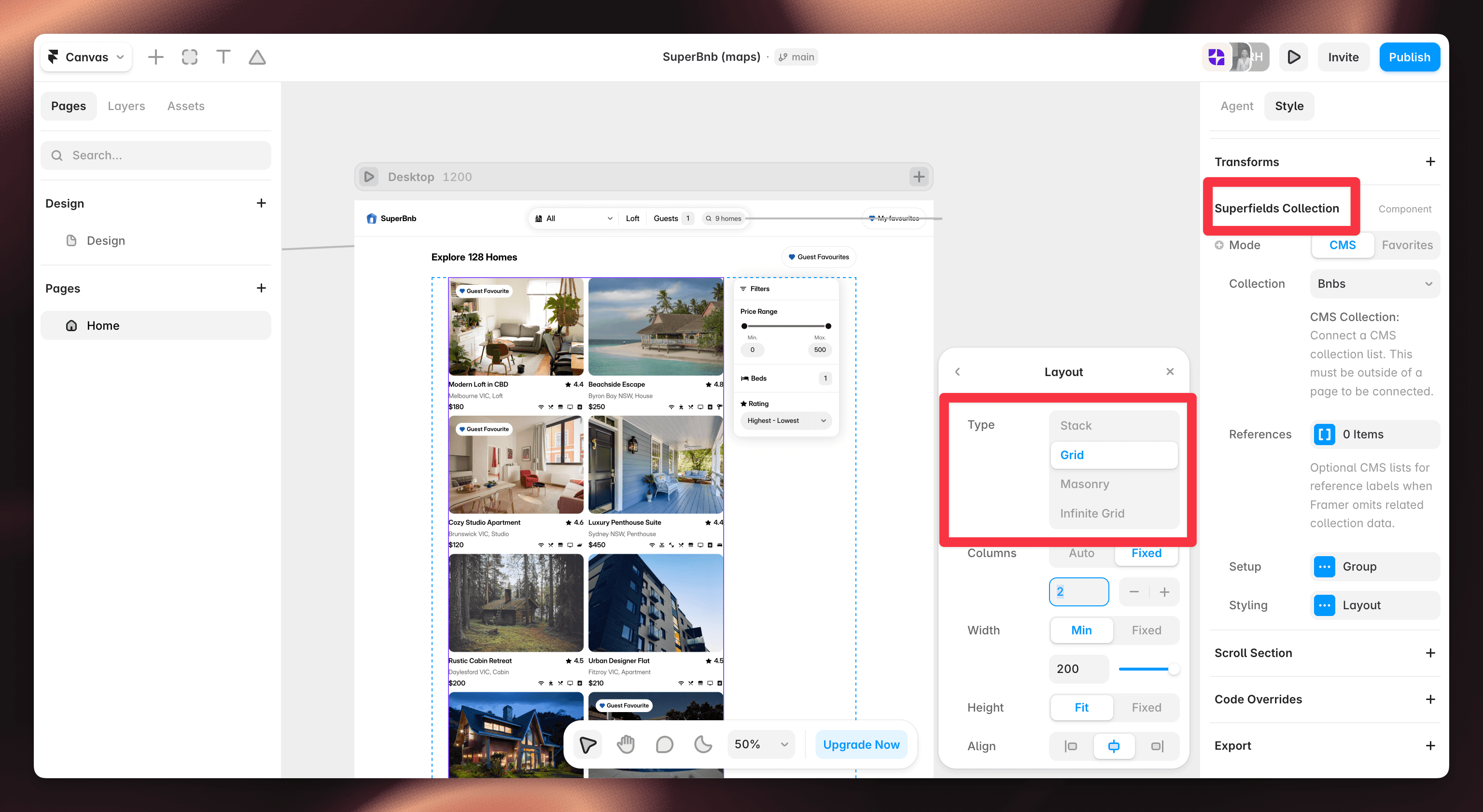Viewport: 1483px width, 812px height.
Task: Click the Insert plus tool in toolbar
Action: point(155,57)
